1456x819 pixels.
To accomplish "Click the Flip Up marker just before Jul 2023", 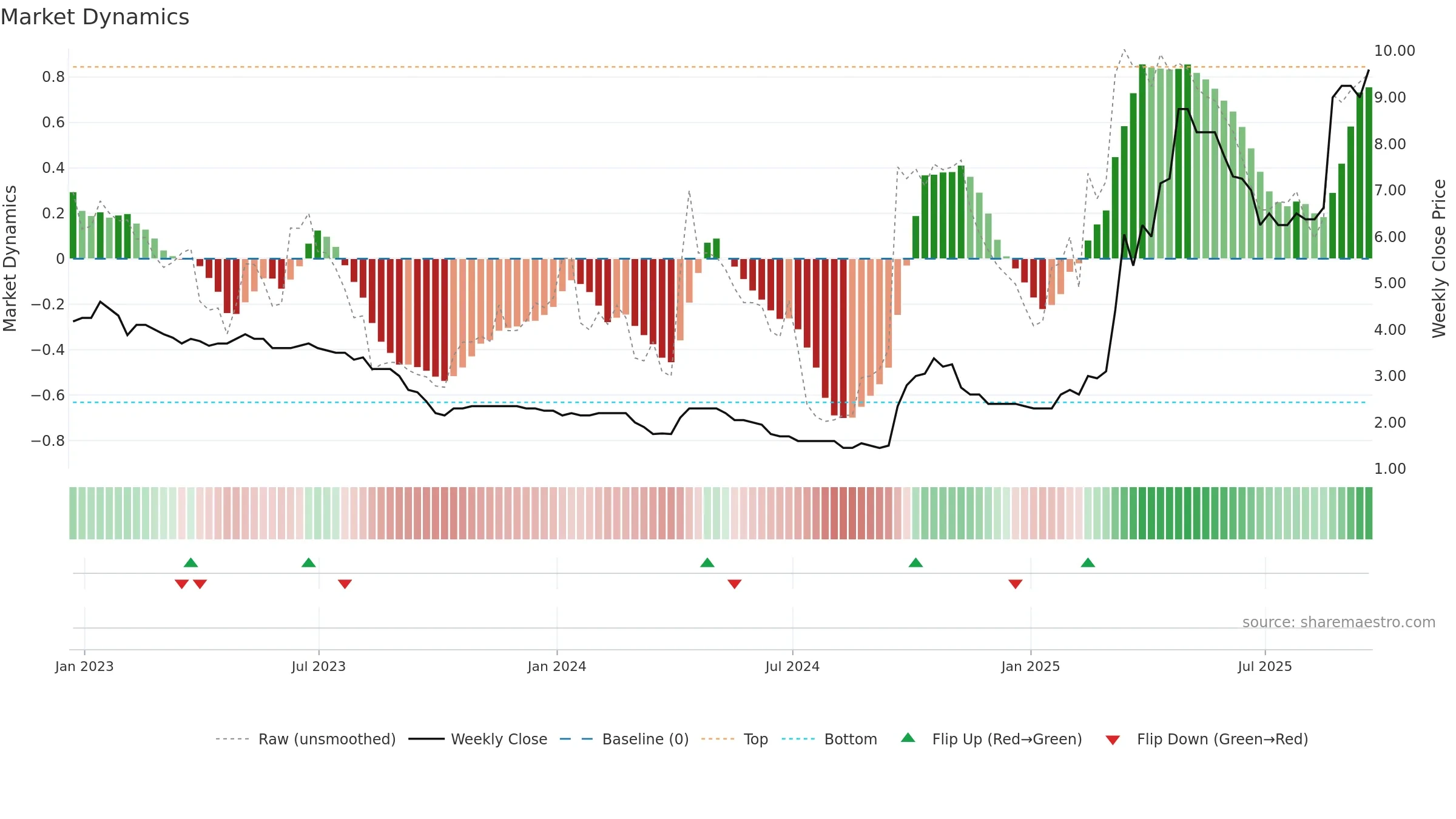I will tap(309, 562).
